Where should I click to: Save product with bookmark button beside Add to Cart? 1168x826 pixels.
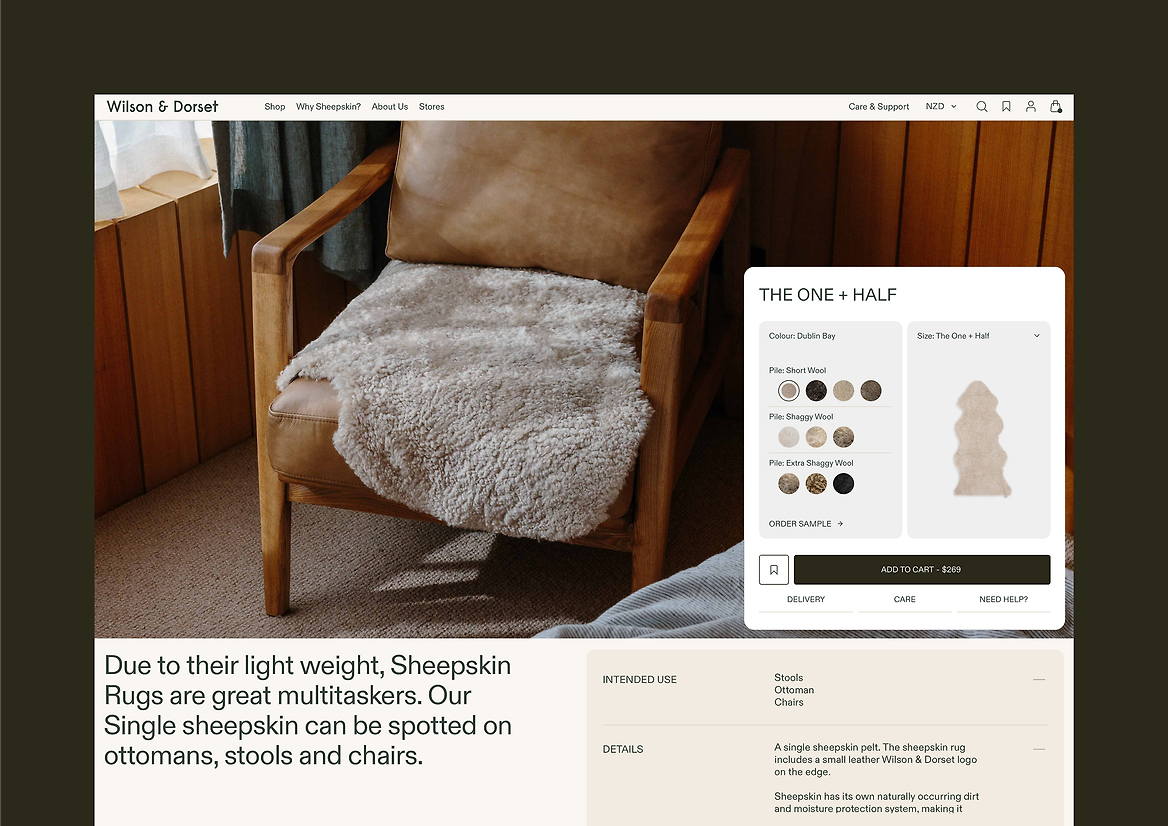[774, 570]
